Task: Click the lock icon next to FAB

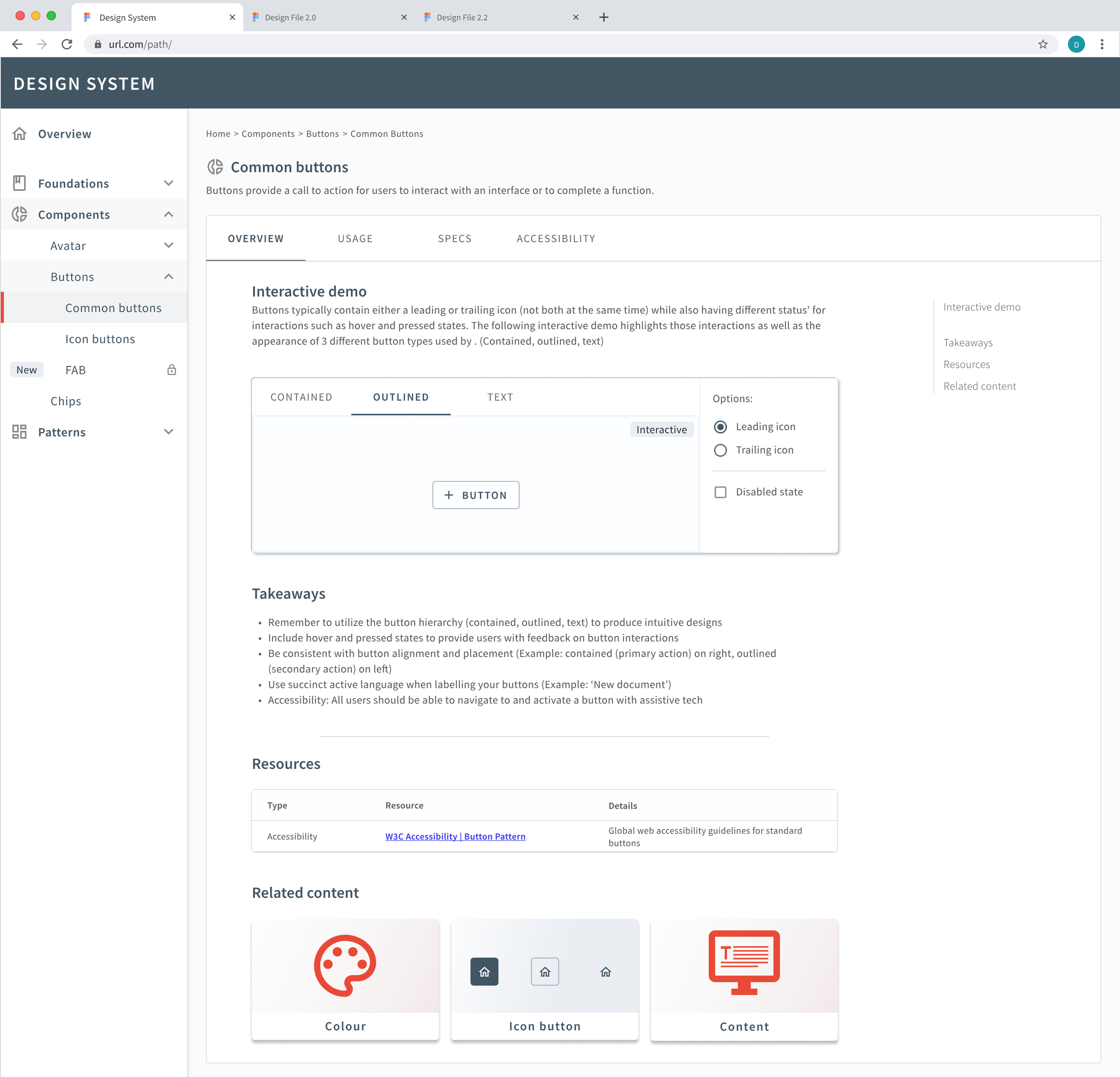Action: 172,369
